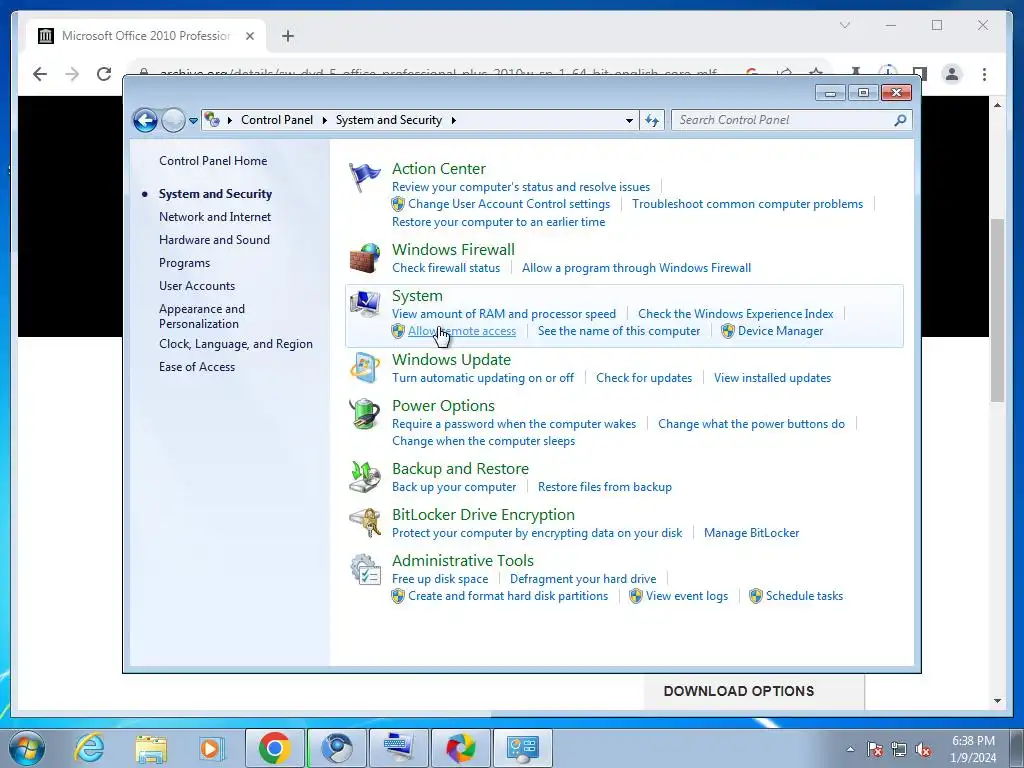
Task: Click the muted volume icon in tray
Action: (x=923, y=749)
